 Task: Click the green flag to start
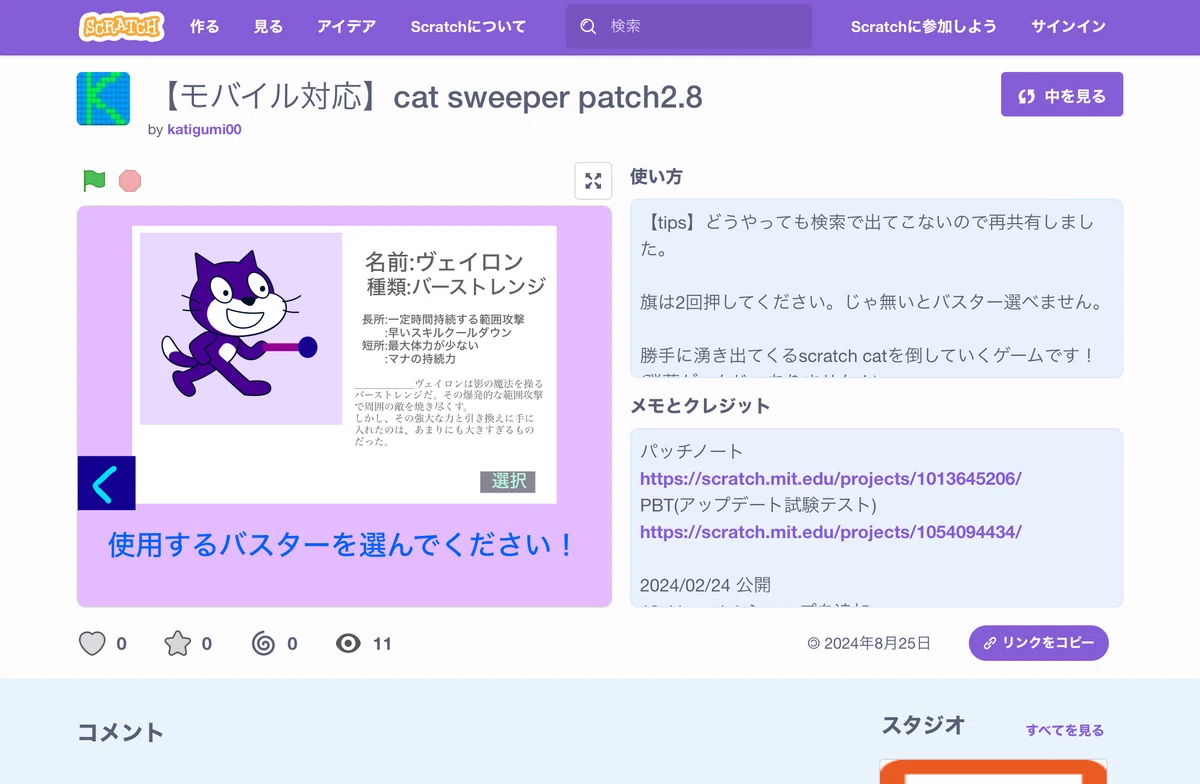click(x=94, y=180)
